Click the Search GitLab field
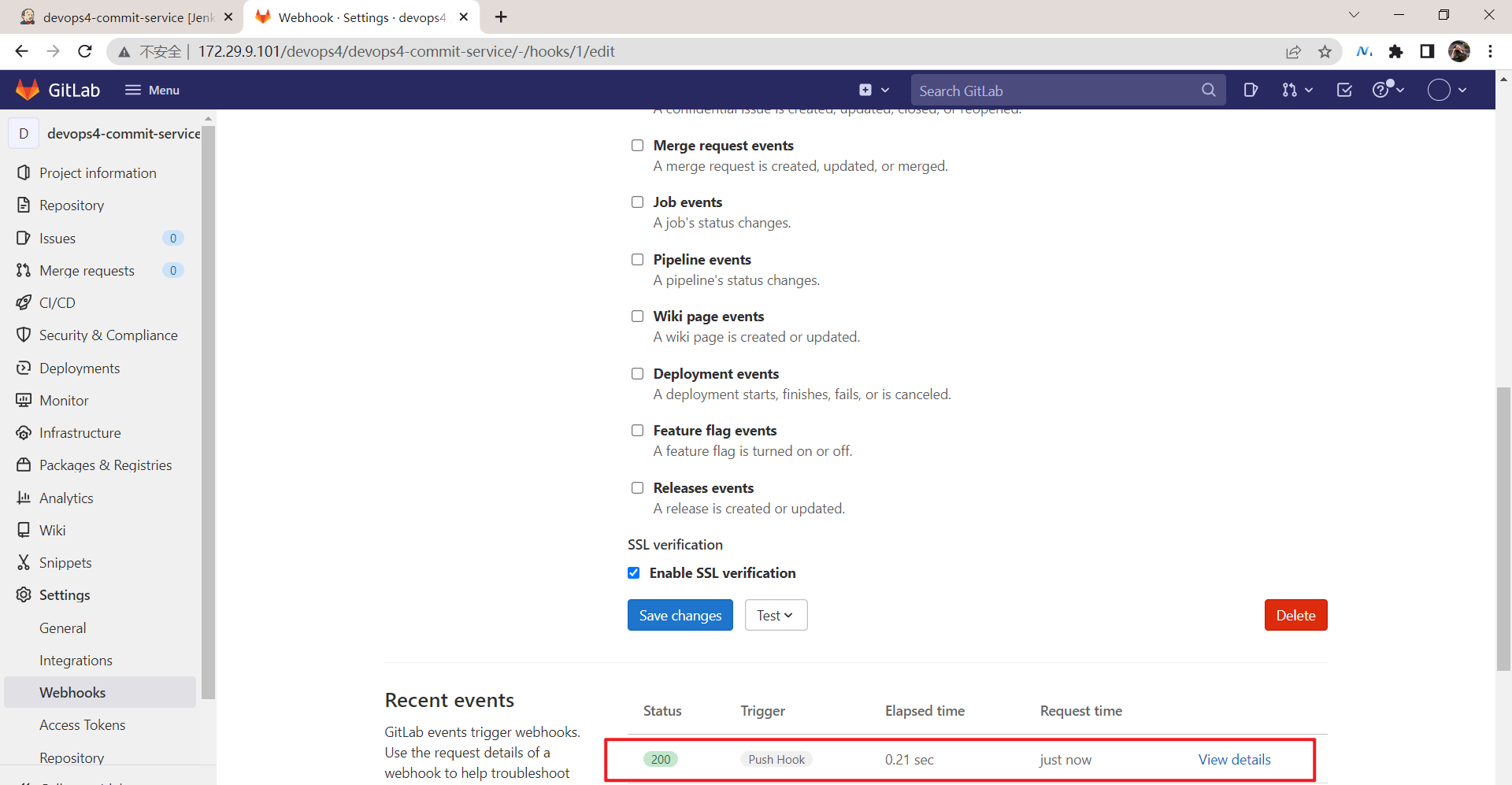The height and width of the screenshot is (785, 1512). tap(1069, 90)
